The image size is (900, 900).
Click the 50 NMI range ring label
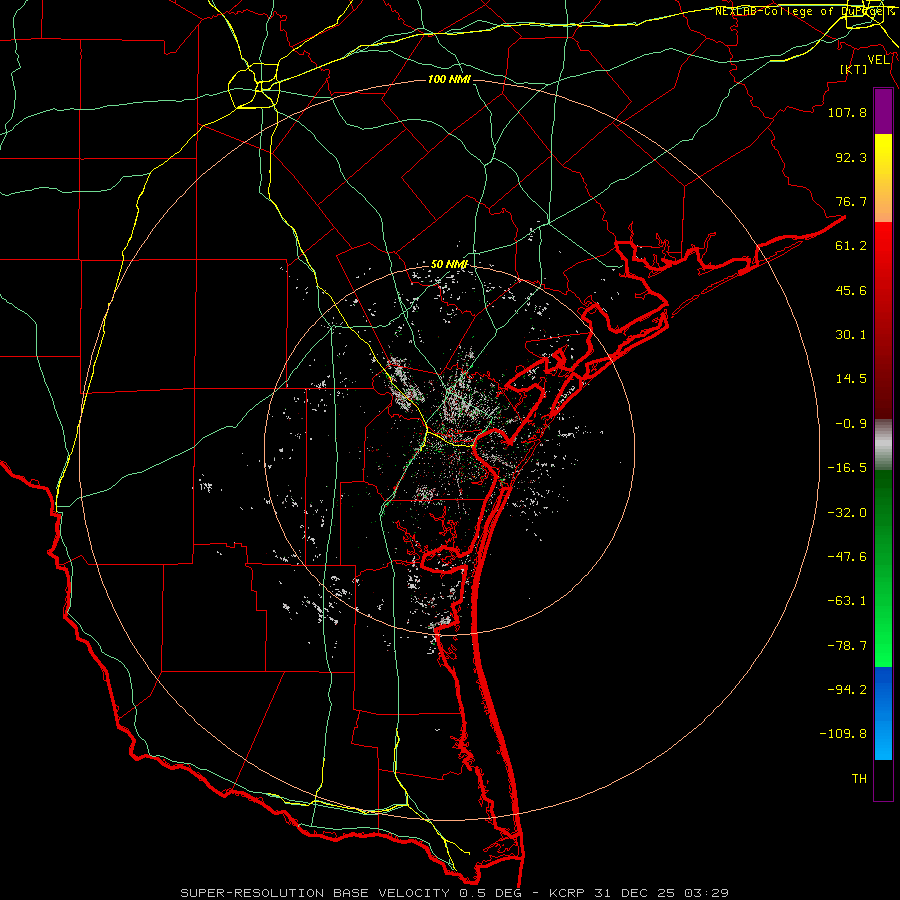click(x=449, y=265)
